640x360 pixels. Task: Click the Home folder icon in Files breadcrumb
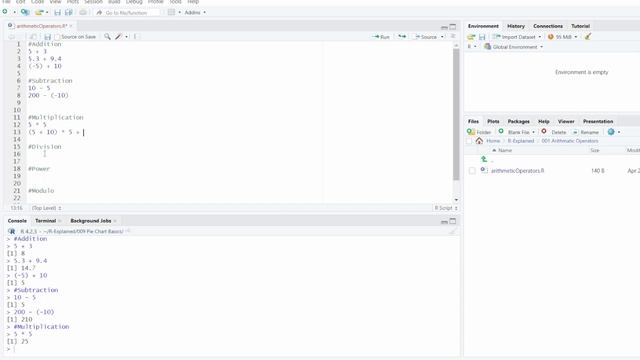(x=479, y=141)
